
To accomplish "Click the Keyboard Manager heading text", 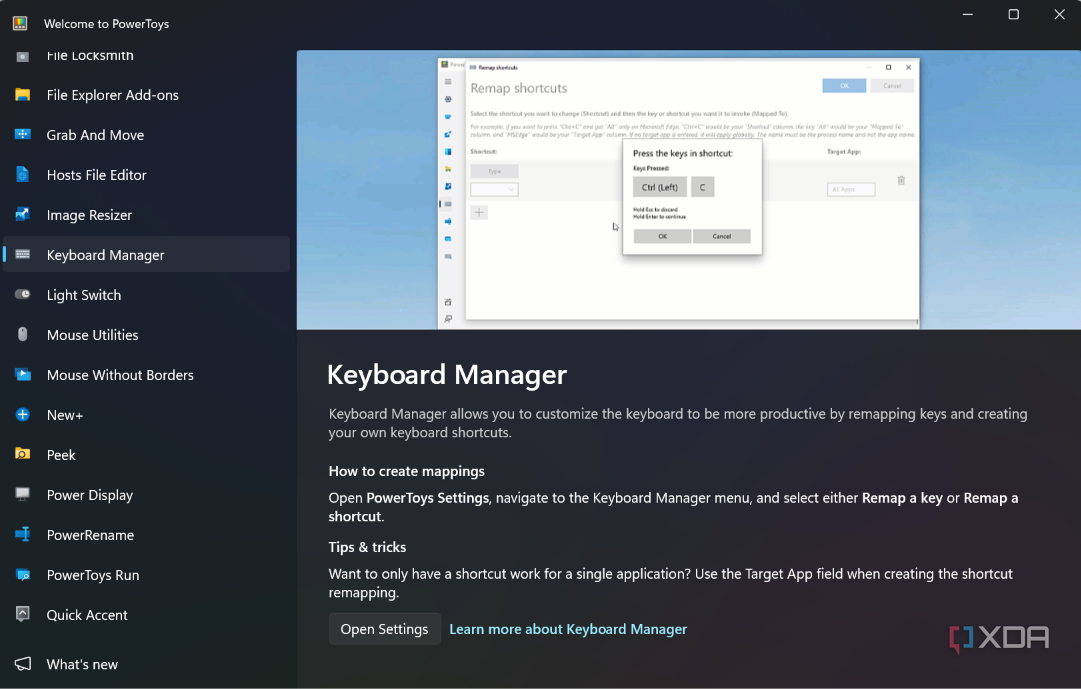I will pyautogui.click(x=447, y=375).
